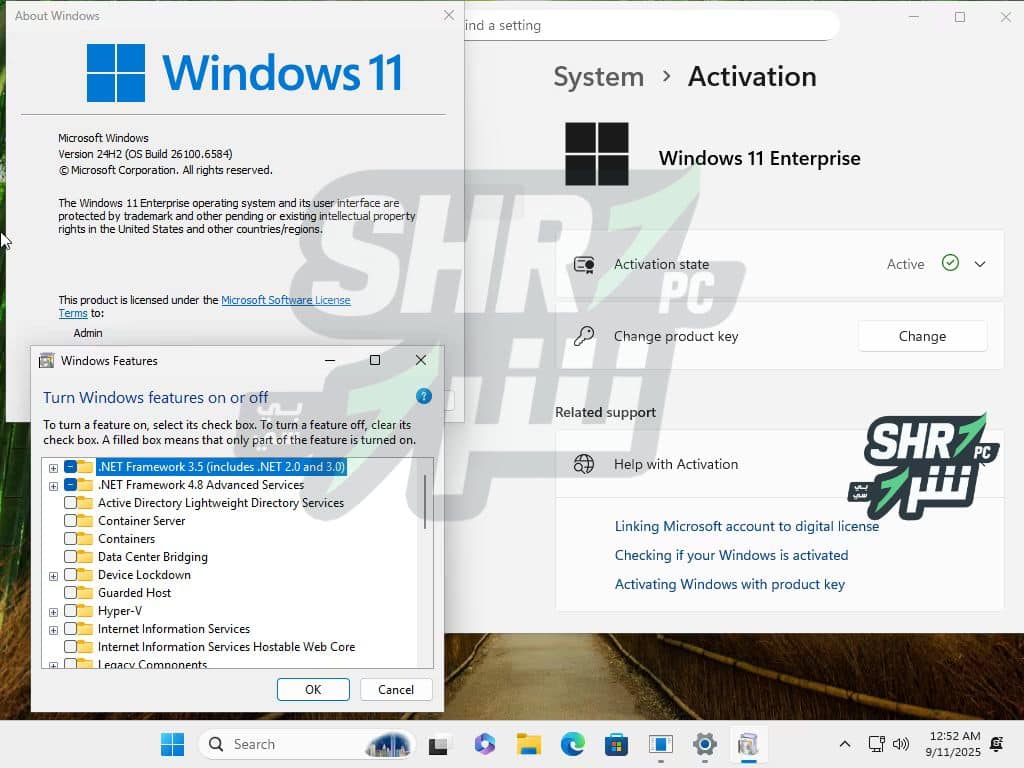Expand the Activation state chevron
This screenshot has width=1024, height=768.
click(980, 264)
